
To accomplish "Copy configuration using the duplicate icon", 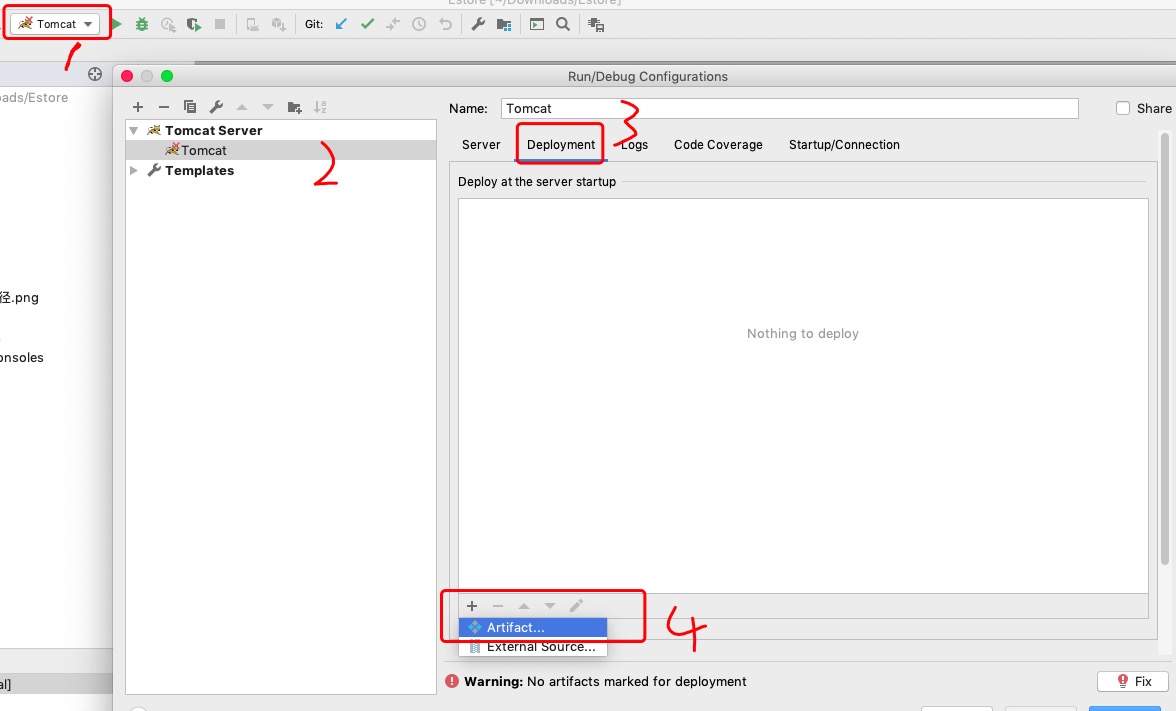I will [x=190, y=107].
